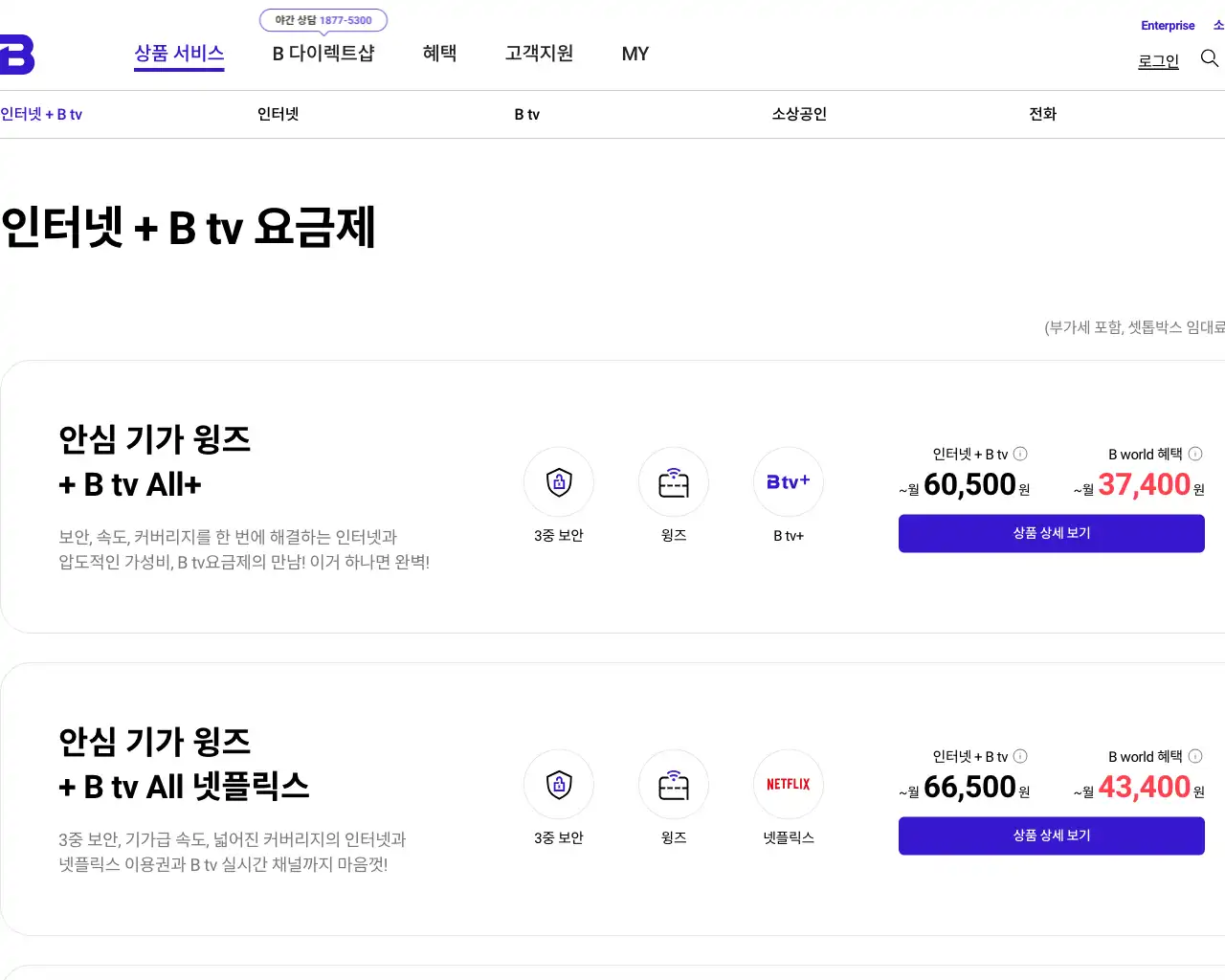
Task: Click the NETFLIX logo icon
Action: coord(789,785)
